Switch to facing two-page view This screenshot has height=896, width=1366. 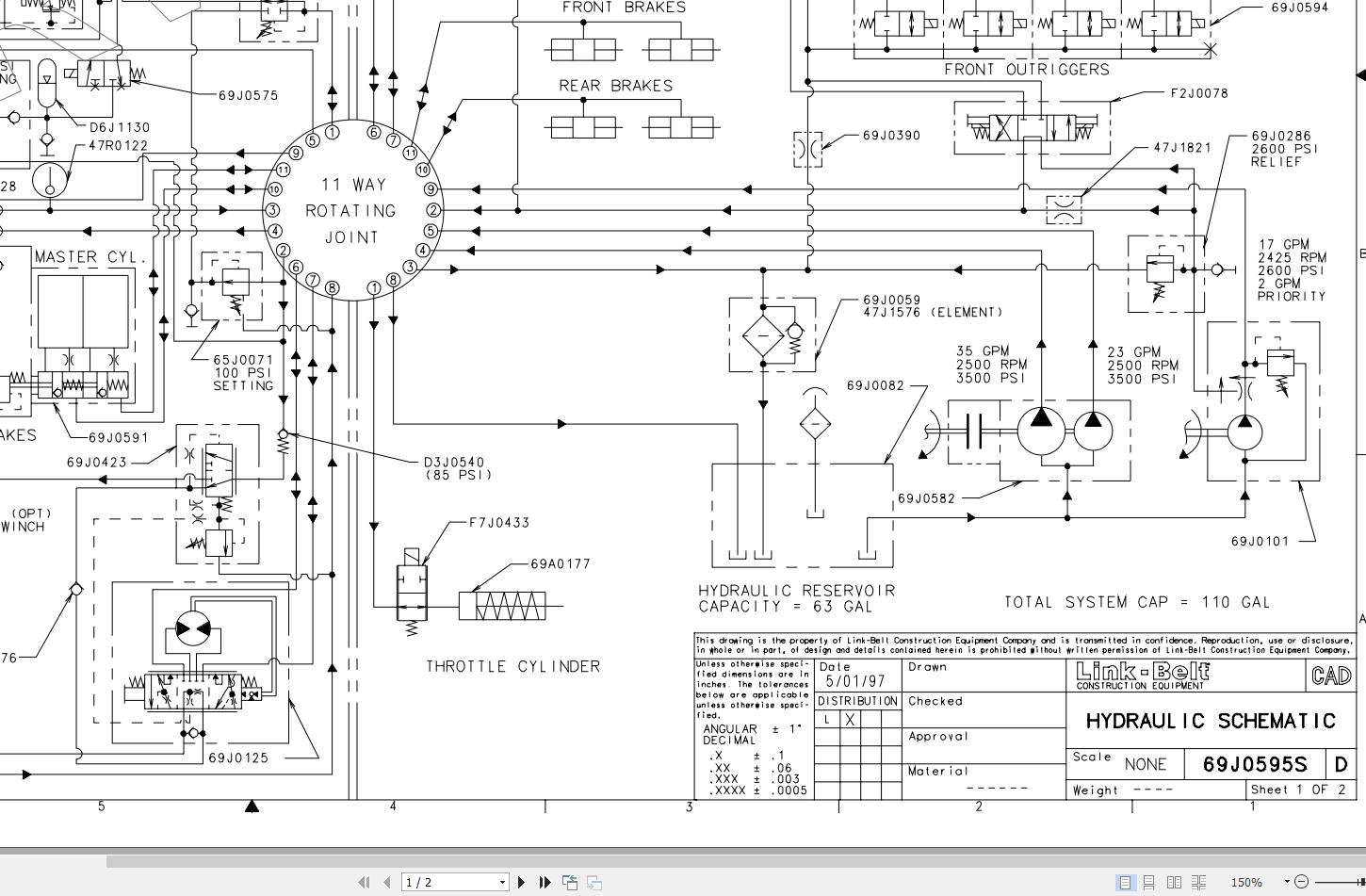[1174, 882]
